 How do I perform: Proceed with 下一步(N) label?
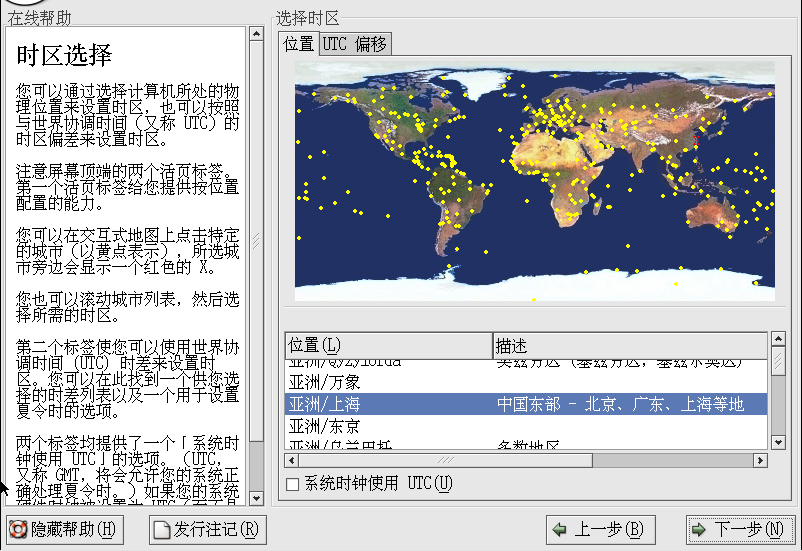point(749,530)
